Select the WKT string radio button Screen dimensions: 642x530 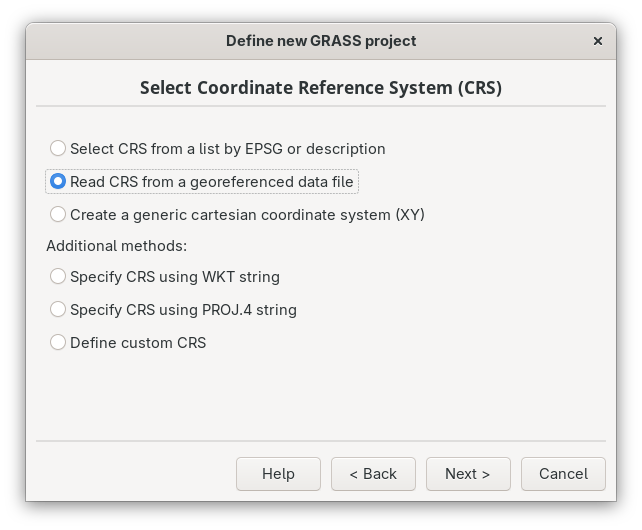58,276
